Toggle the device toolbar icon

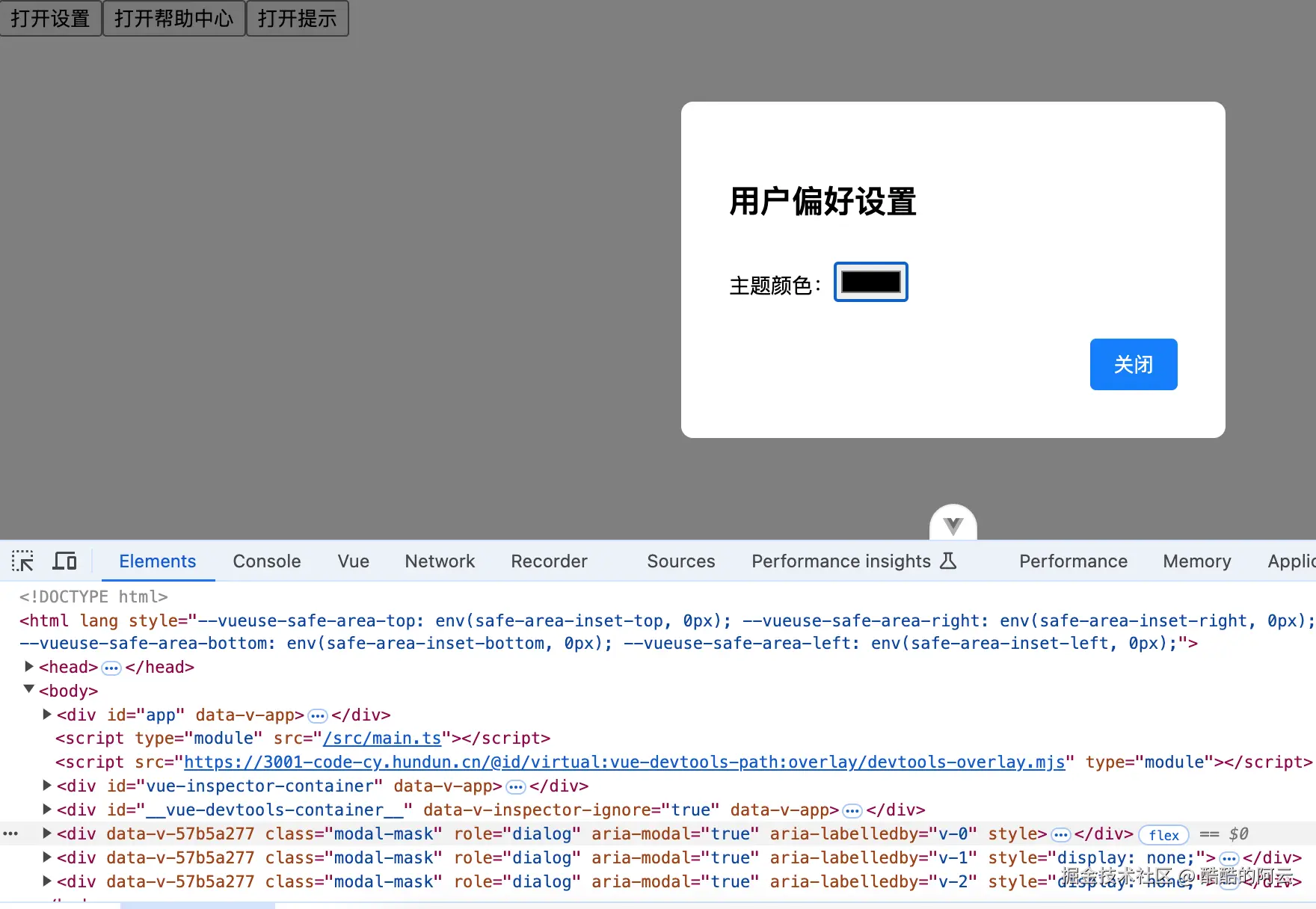pyautogui.click(x=65, y=561)
